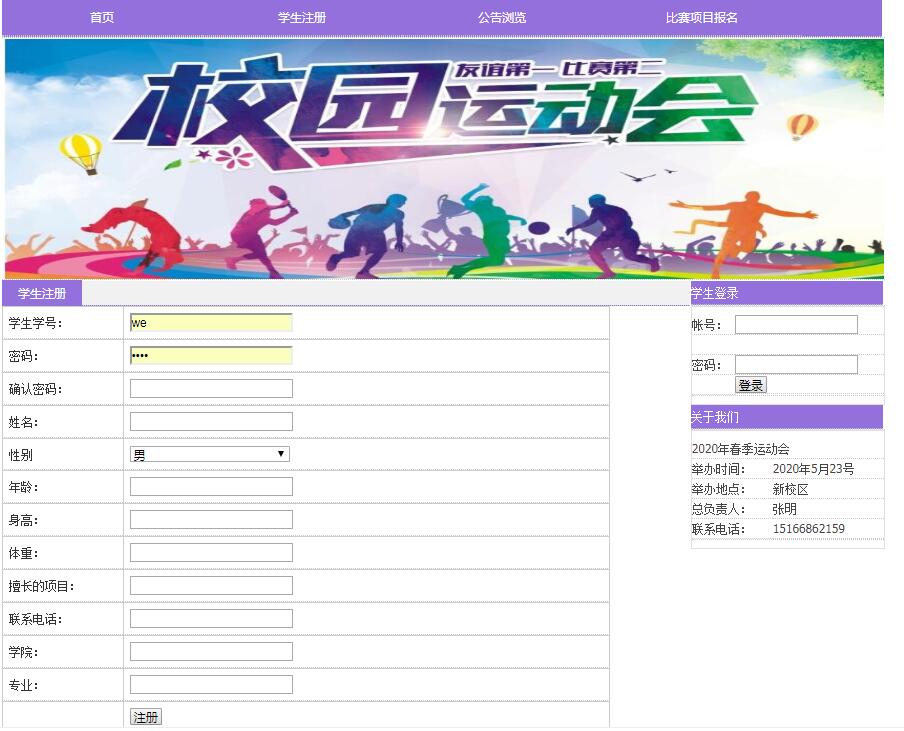
Task: Click the 擅长的项目: label
Action: pyautogui.click(x=42, y=586)
